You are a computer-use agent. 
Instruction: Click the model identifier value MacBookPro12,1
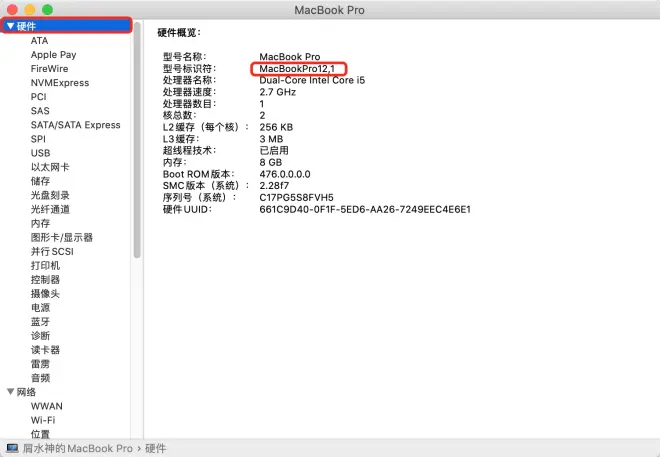297,69
